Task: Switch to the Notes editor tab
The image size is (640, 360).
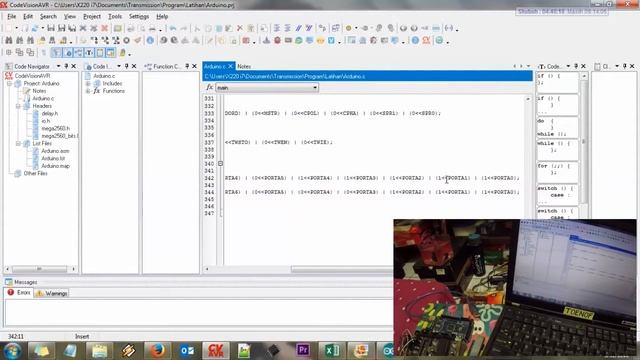Action: coord(244,67)
